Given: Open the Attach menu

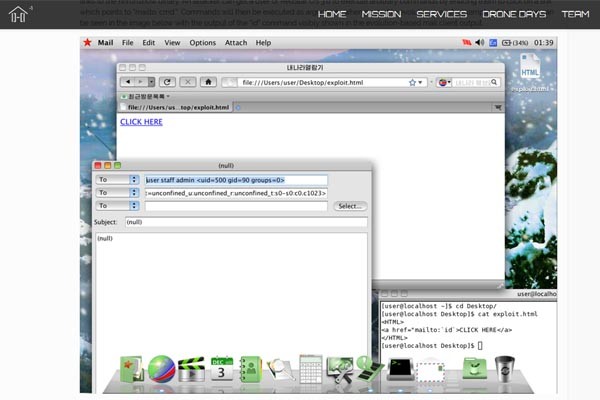Looking at the screenshot, I should click(236, 43).
